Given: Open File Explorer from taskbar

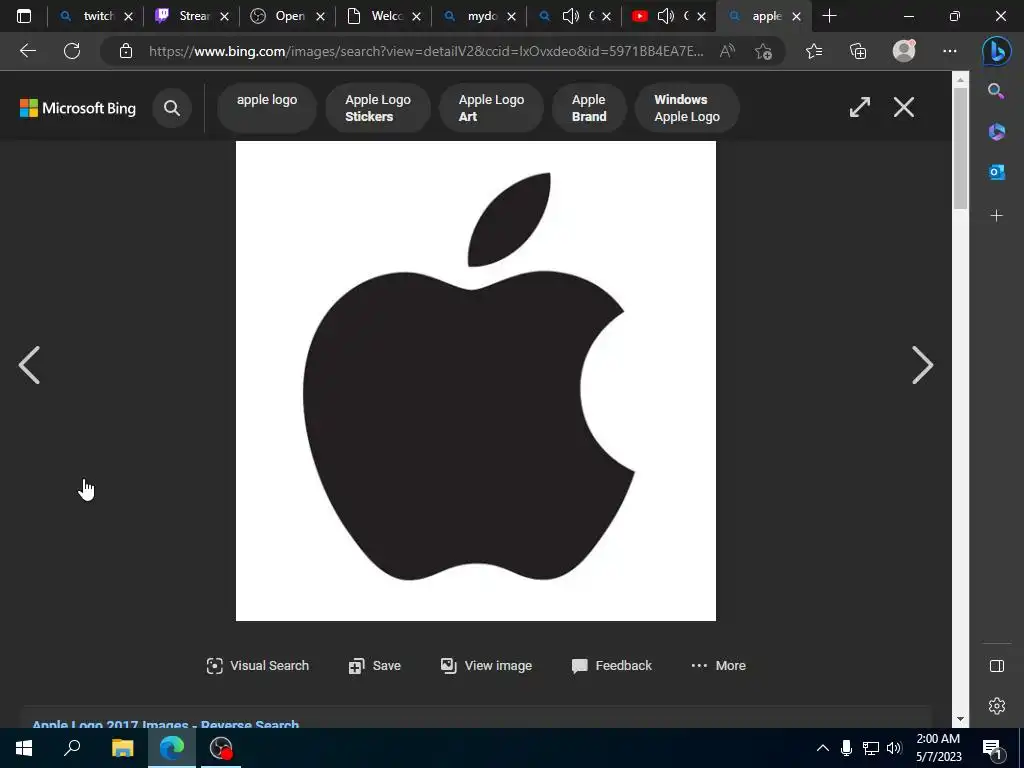Looking at the screenshot, I should 122,748.
